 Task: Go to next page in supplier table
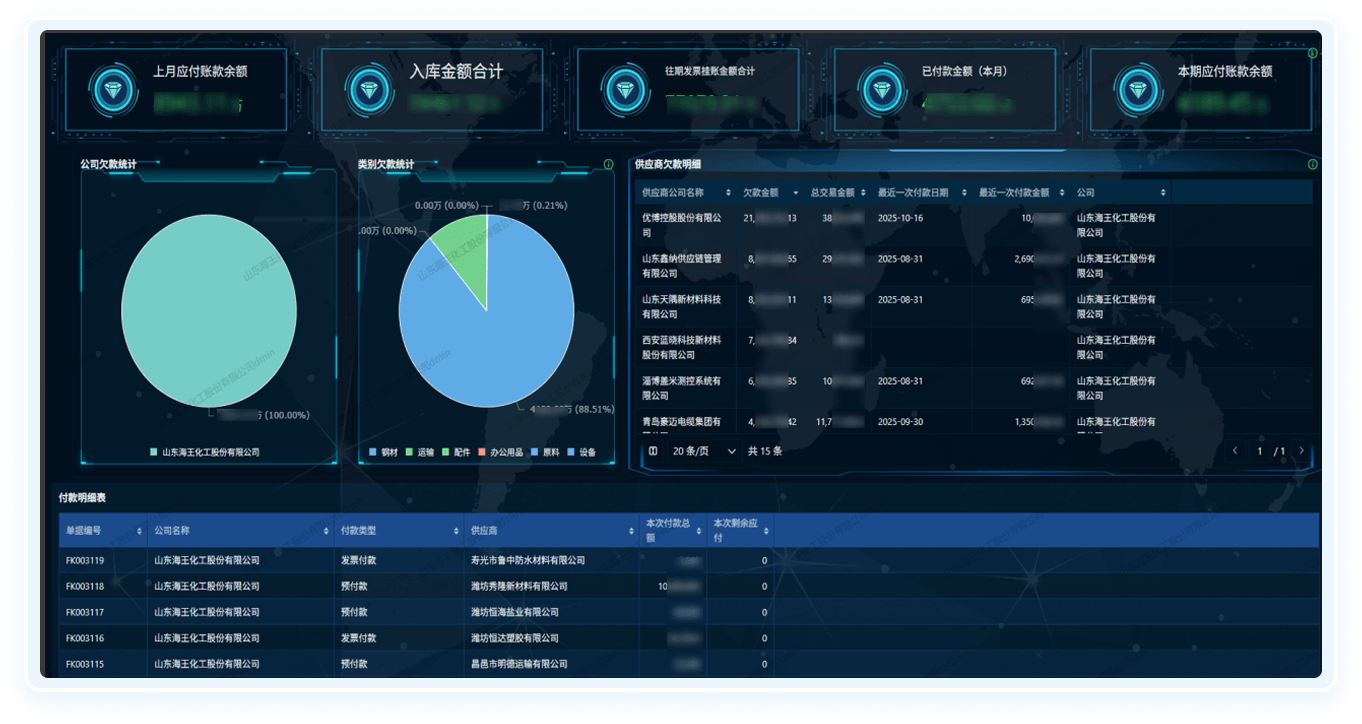click(1301, 451)
